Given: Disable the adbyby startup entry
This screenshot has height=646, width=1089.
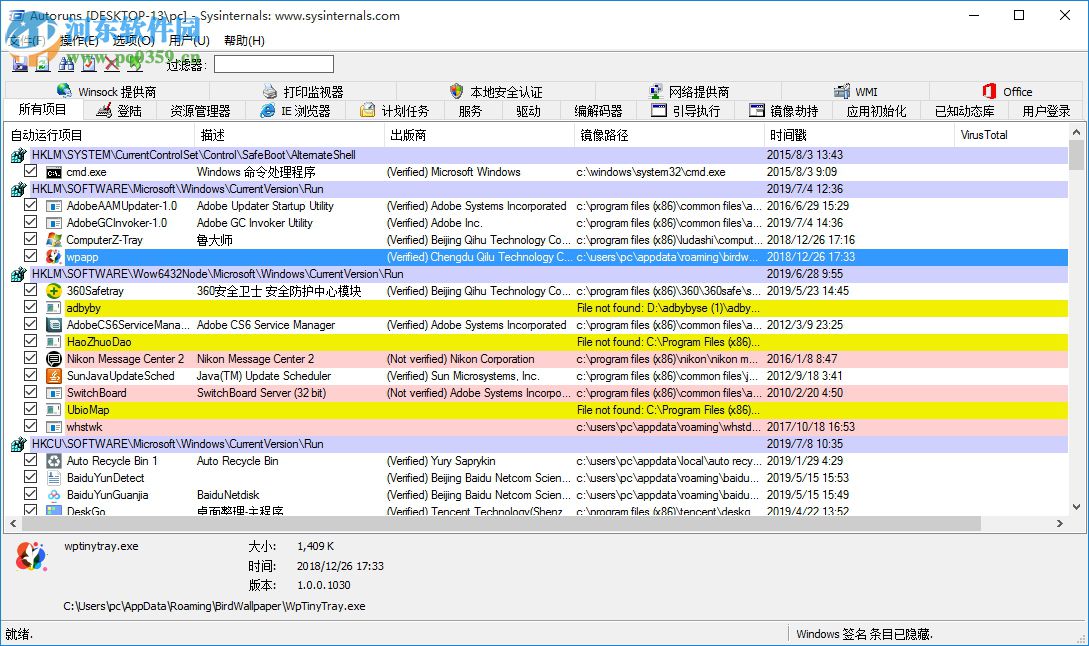Looking at the screenshot, I should tap(30, 307).
